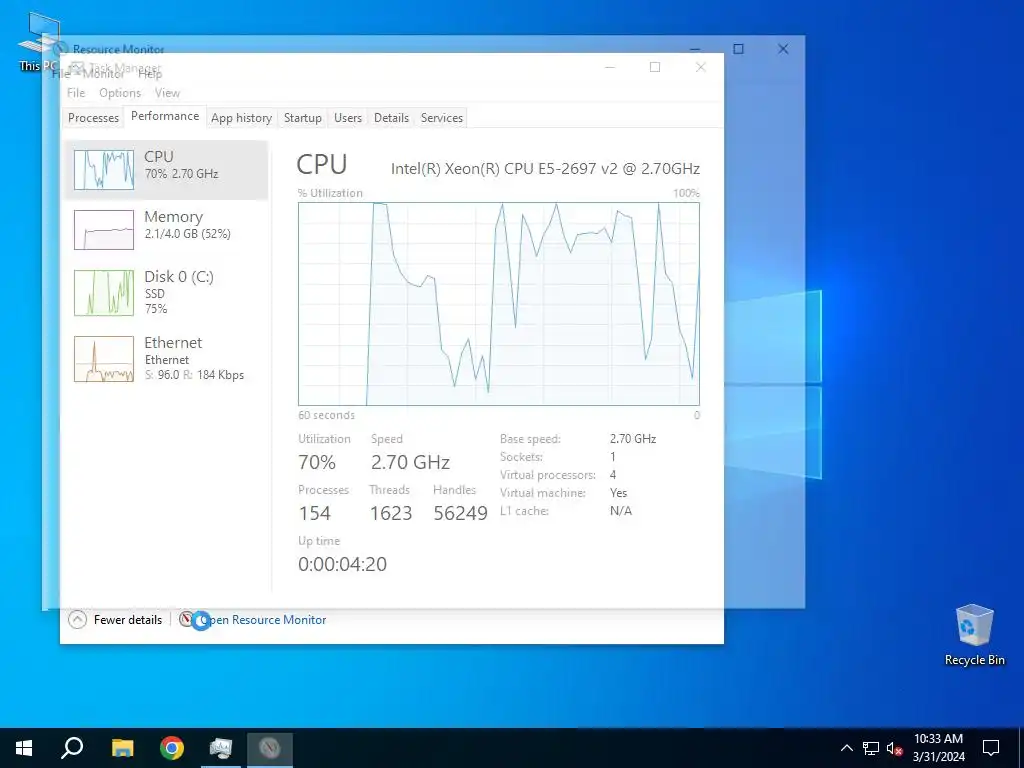Viewport: 1024px width, 768px height.
Task: Click the Disk 0 (C:) label
Action: pos(179,277)
